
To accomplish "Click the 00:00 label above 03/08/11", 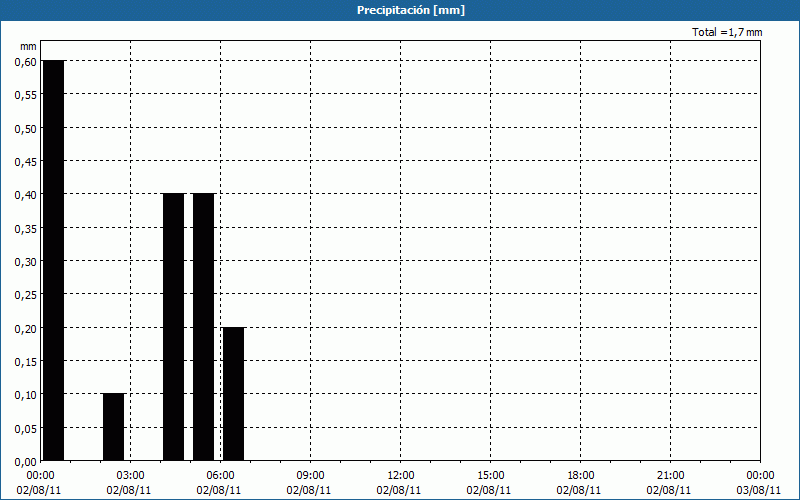I will pos(760,476).
